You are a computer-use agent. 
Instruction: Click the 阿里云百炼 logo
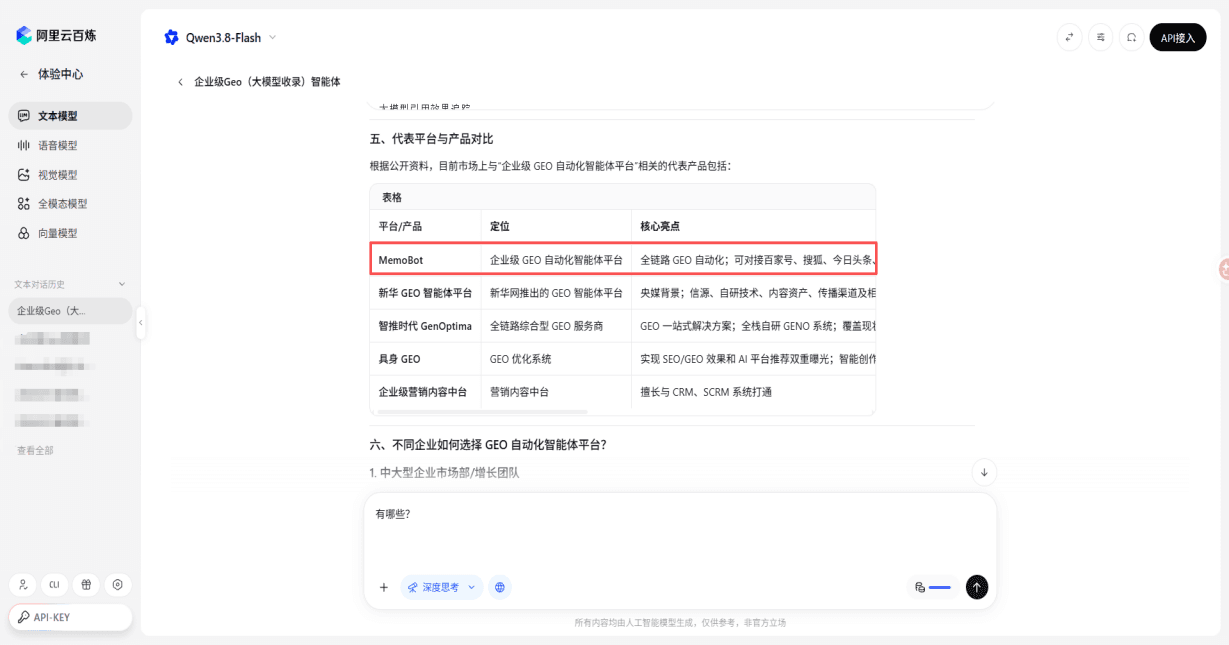(56, 36)
